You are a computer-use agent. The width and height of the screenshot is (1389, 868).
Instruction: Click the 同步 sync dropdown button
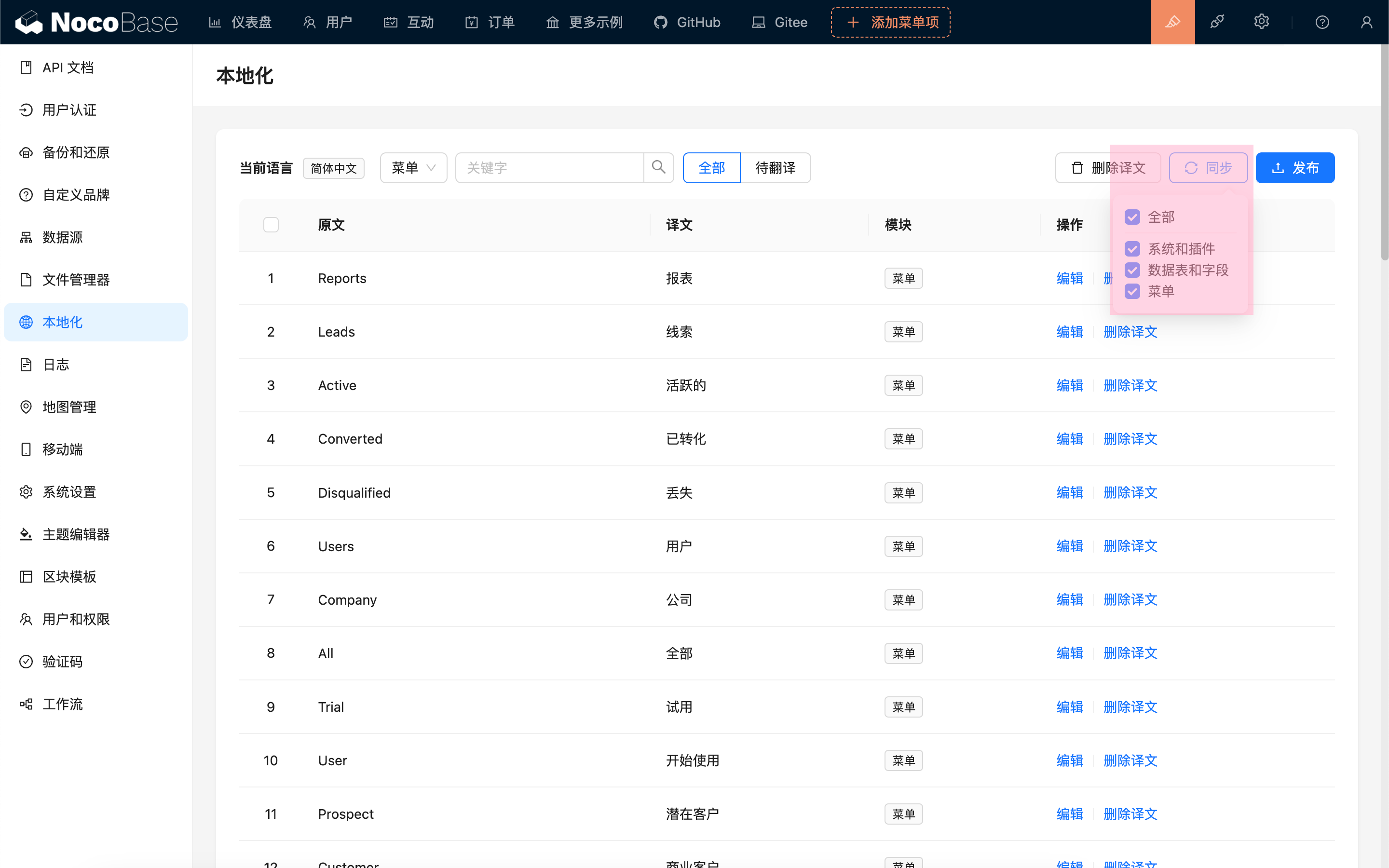(1208, 168)
